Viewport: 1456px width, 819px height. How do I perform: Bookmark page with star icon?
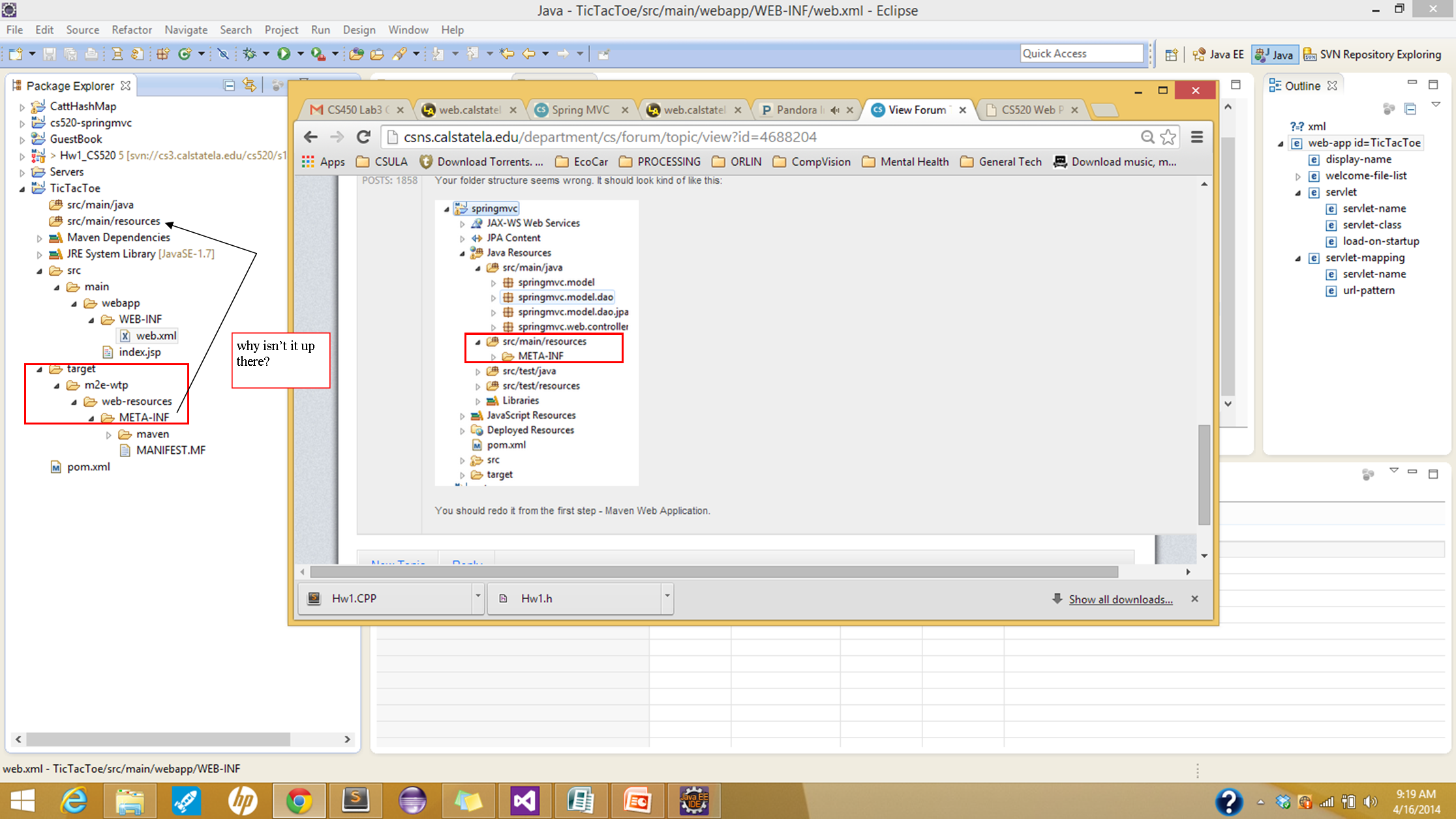[x=1168, y=137]
